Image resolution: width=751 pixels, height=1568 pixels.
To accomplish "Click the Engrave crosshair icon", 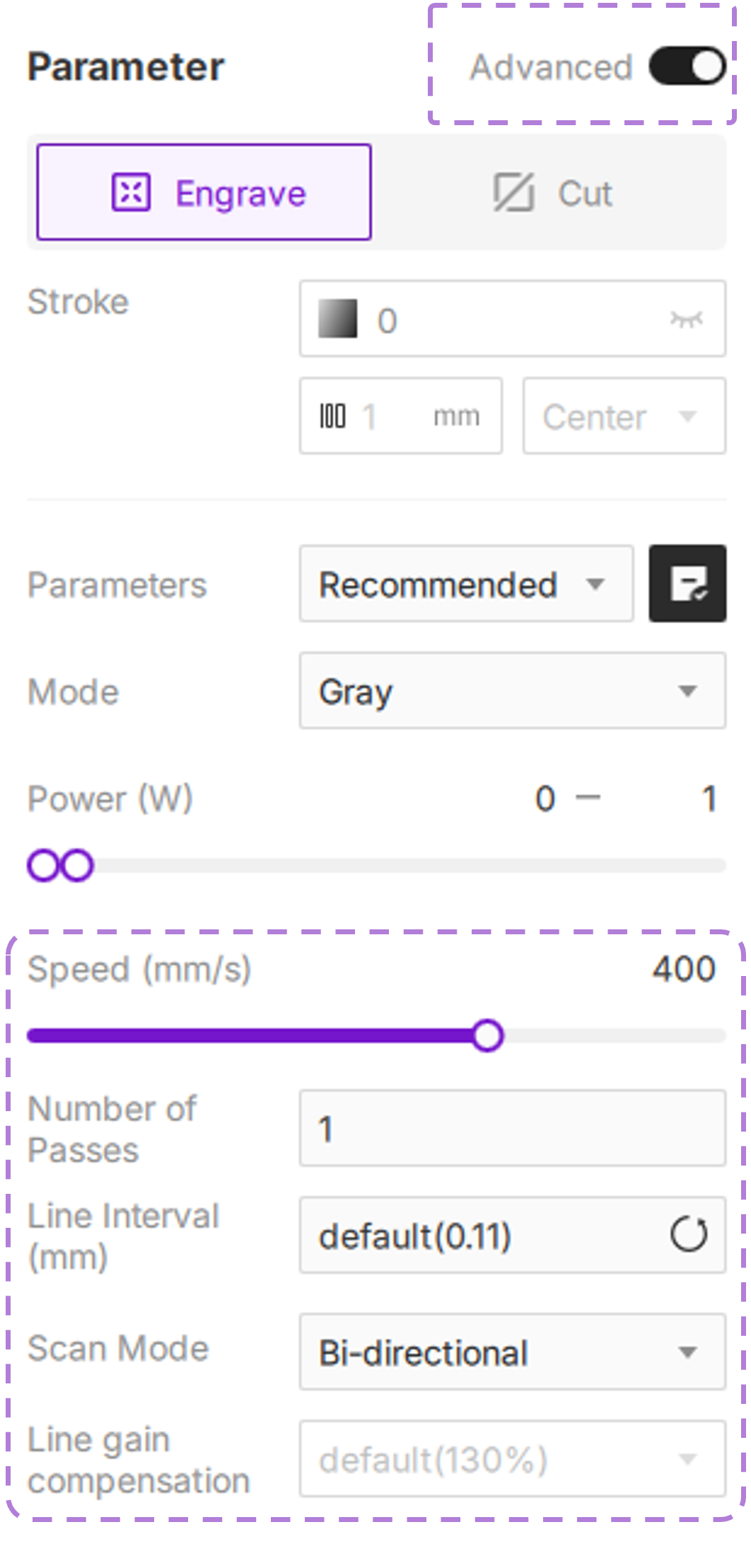I will click(131, 192).
